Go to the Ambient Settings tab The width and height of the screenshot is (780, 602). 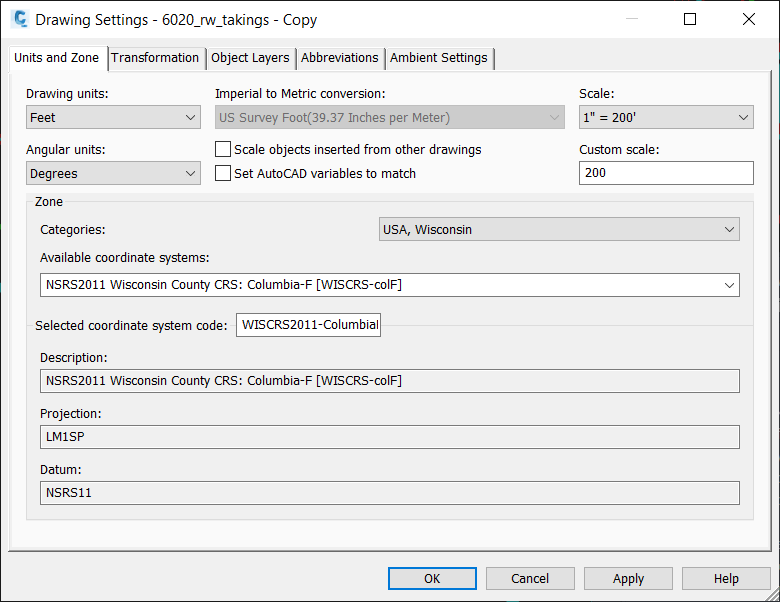click(439, 58)
